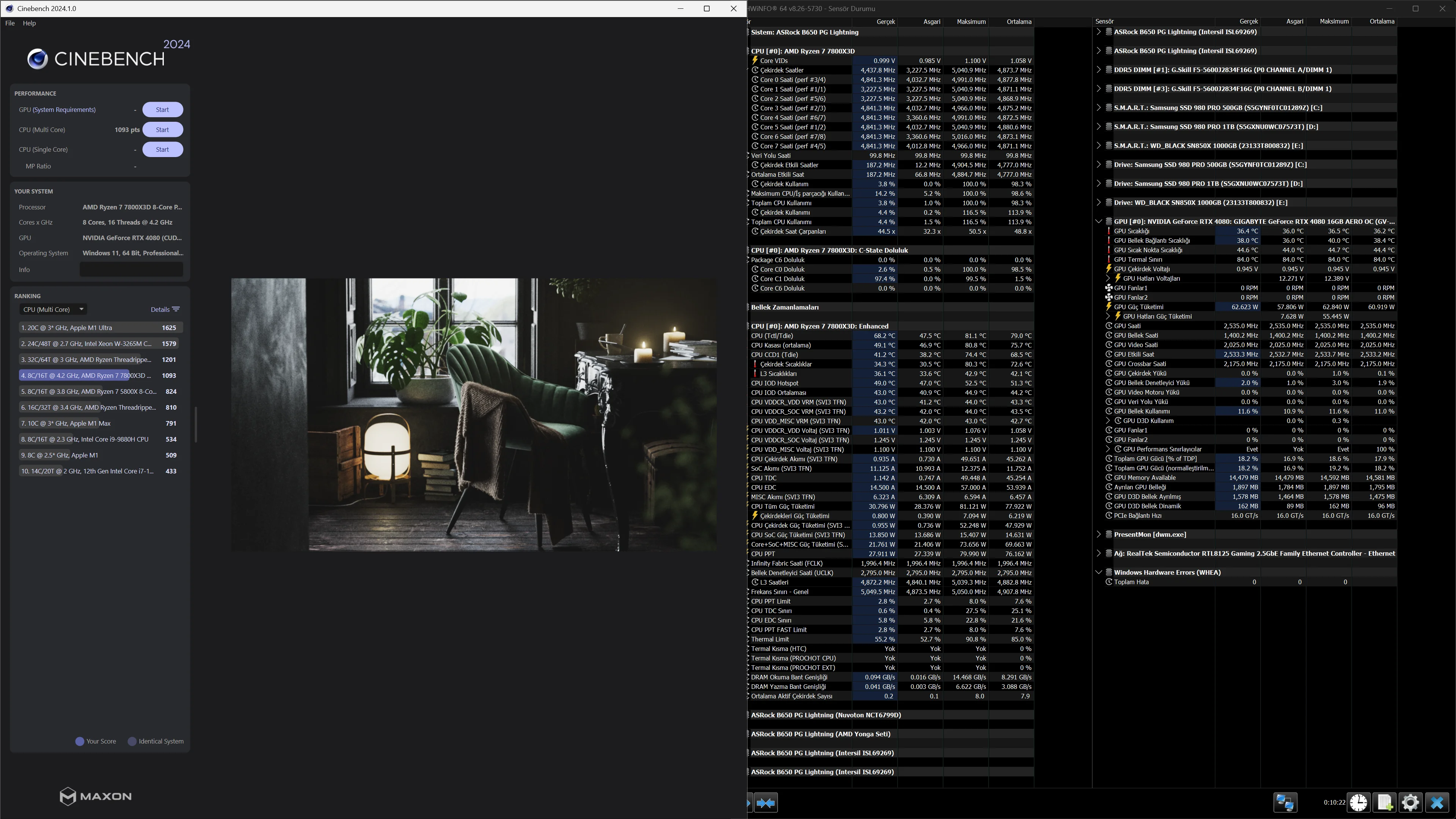Image resolution: width=1456 pixels, height=819 pixels.
Task: Open HWiNFO remote network monitoring icon
Action: tap(1285, 803)
